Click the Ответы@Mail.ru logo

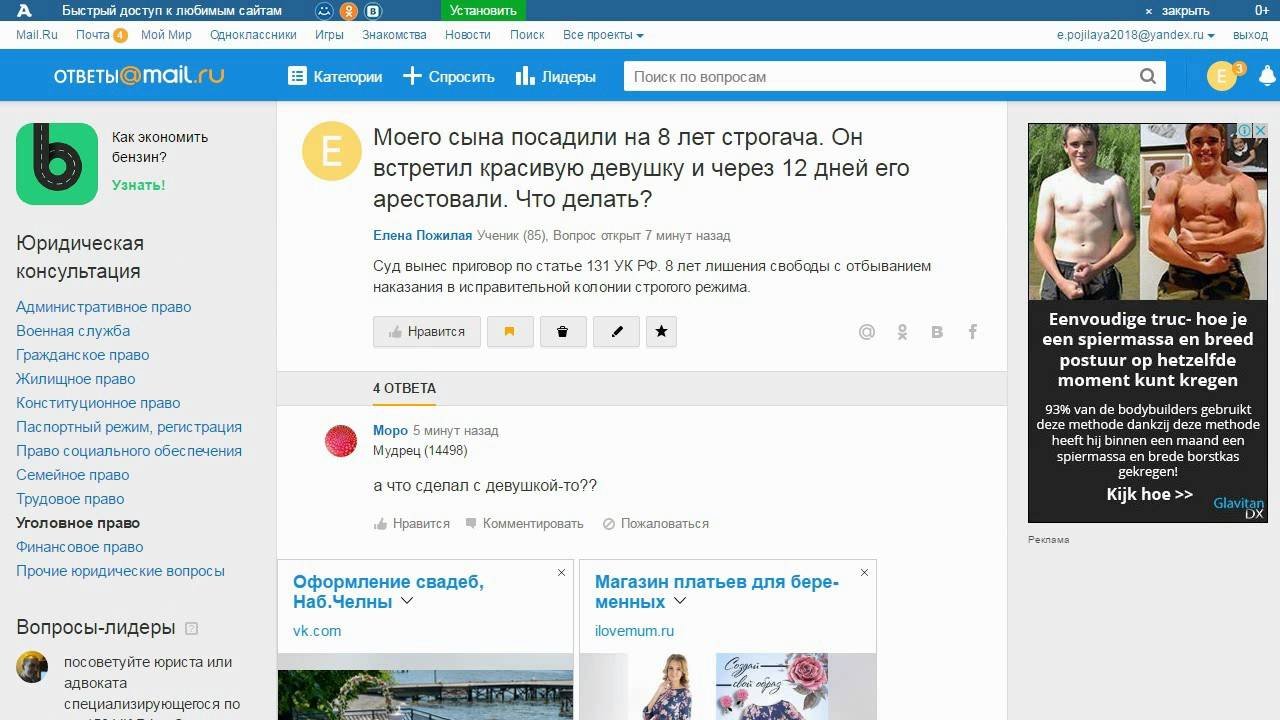(x=139, y=76)
